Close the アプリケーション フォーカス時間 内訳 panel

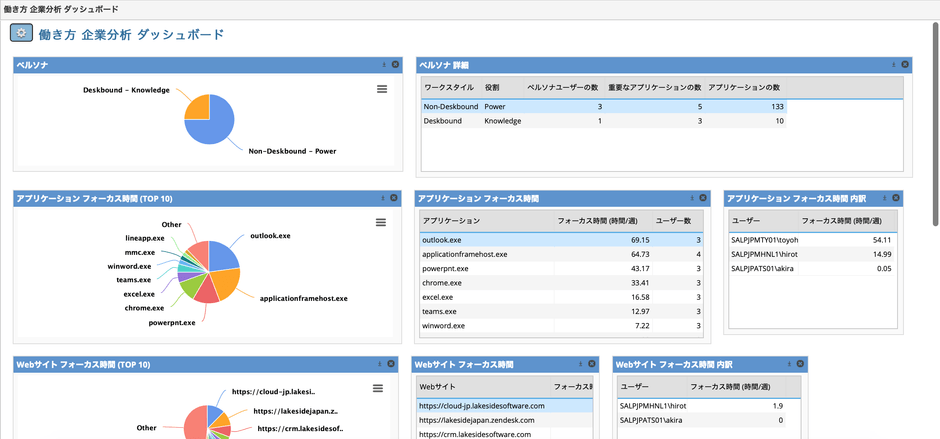896,198
